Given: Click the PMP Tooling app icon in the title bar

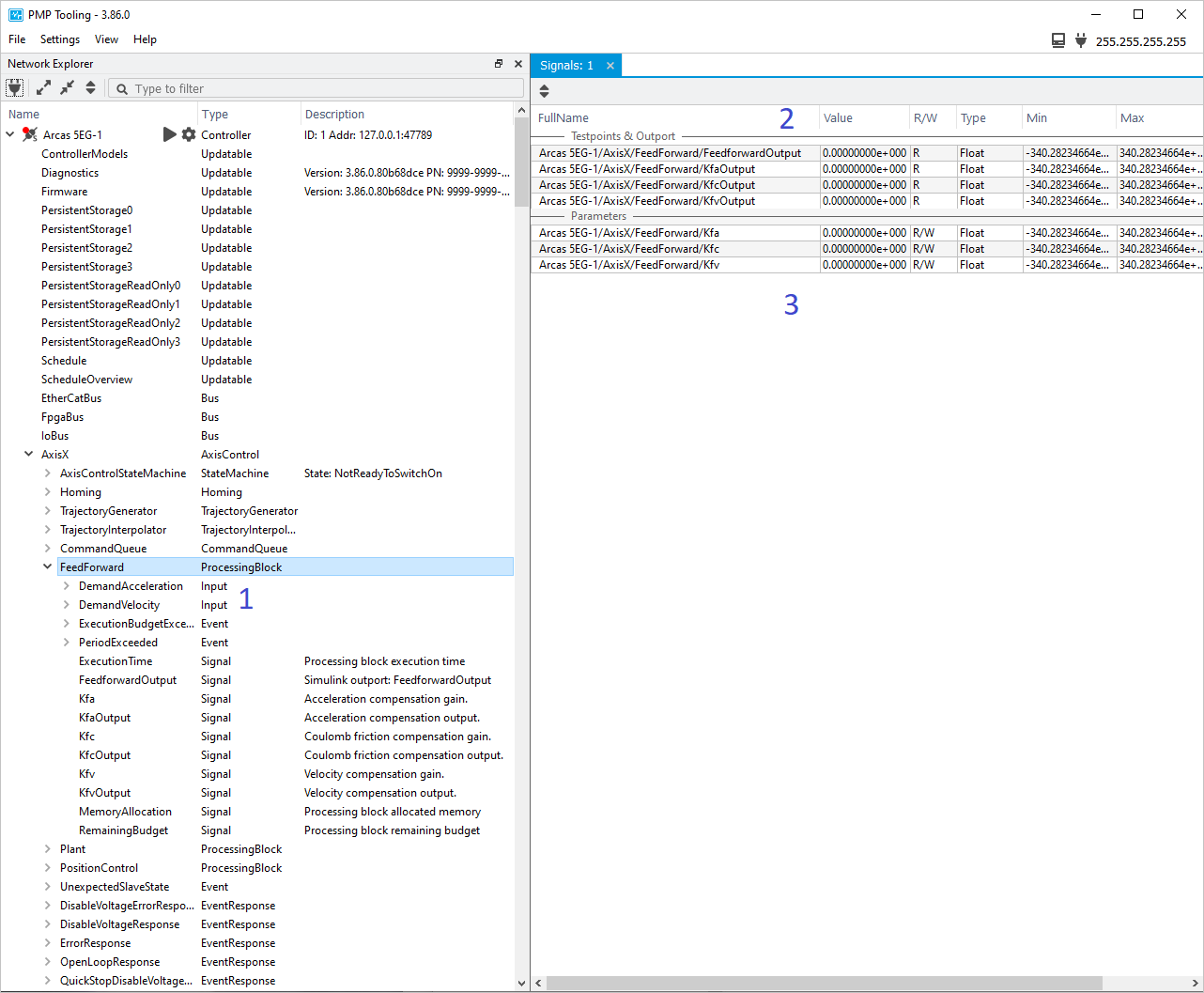Looking at the screenshot, I should [16, 14].
